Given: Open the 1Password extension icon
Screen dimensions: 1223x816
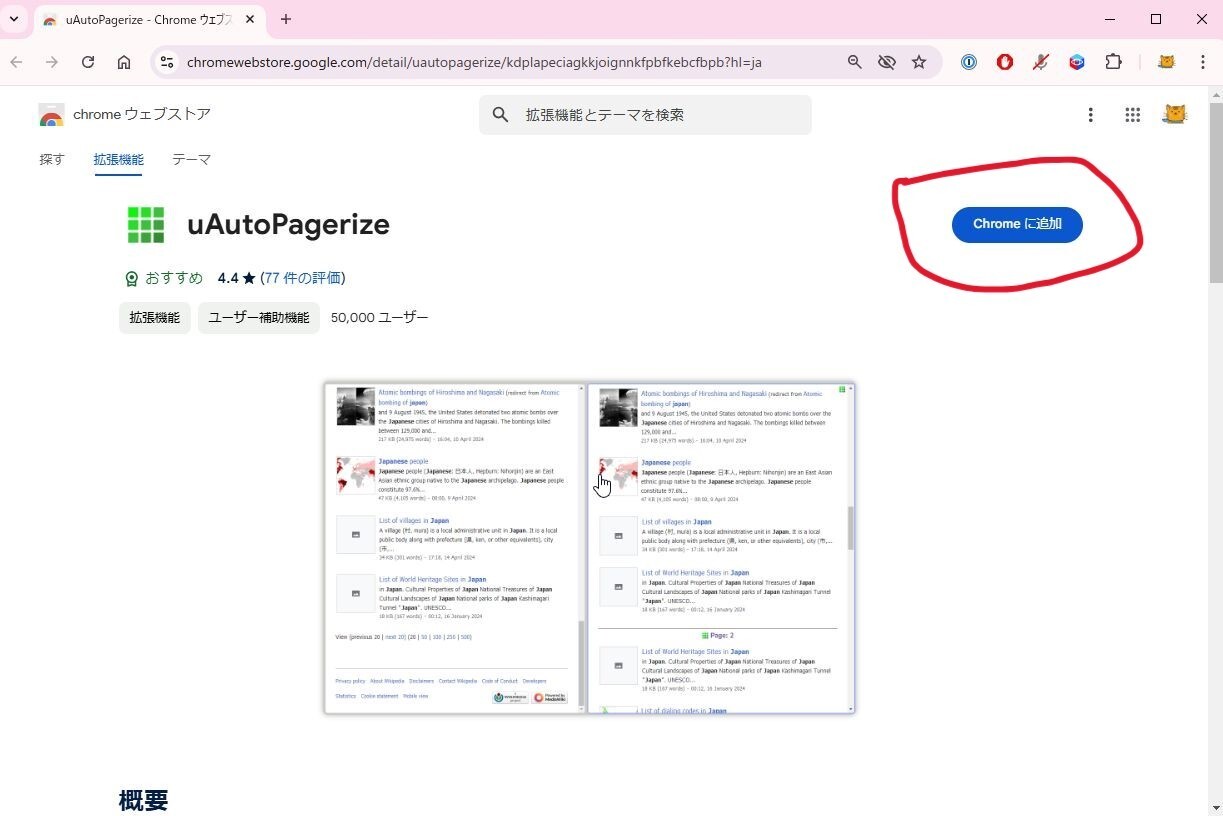Looking at the screenshot, I should 969,62.
